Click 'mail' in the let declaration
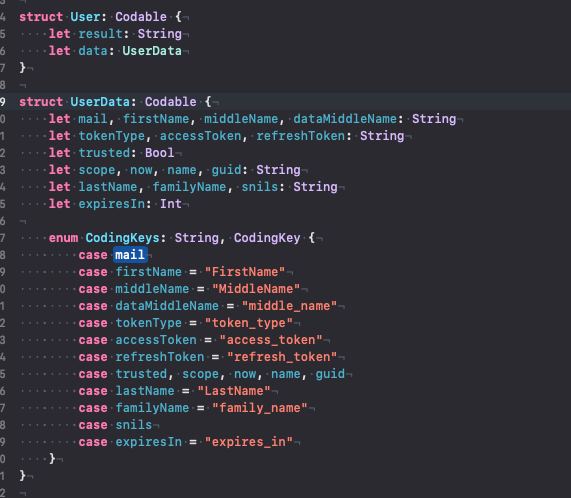 (x=93, y=119)
